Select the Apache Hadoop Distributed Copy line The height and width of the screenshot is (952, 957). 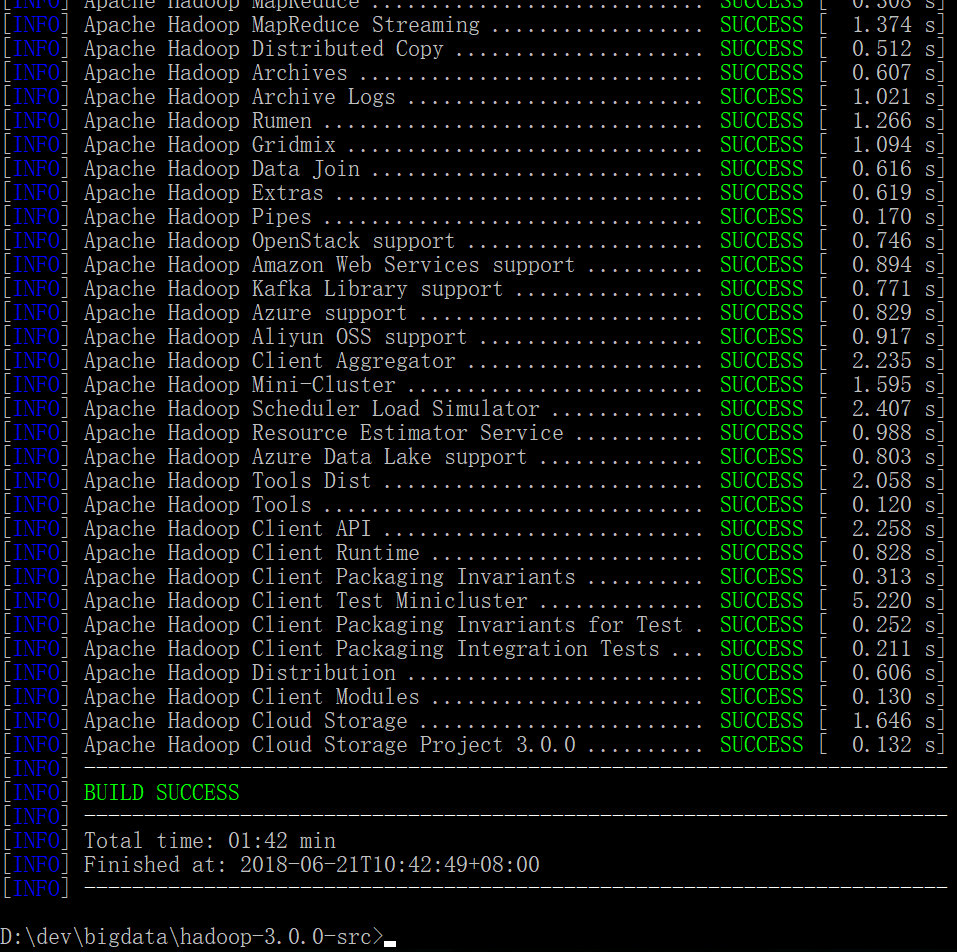(260, 49)
